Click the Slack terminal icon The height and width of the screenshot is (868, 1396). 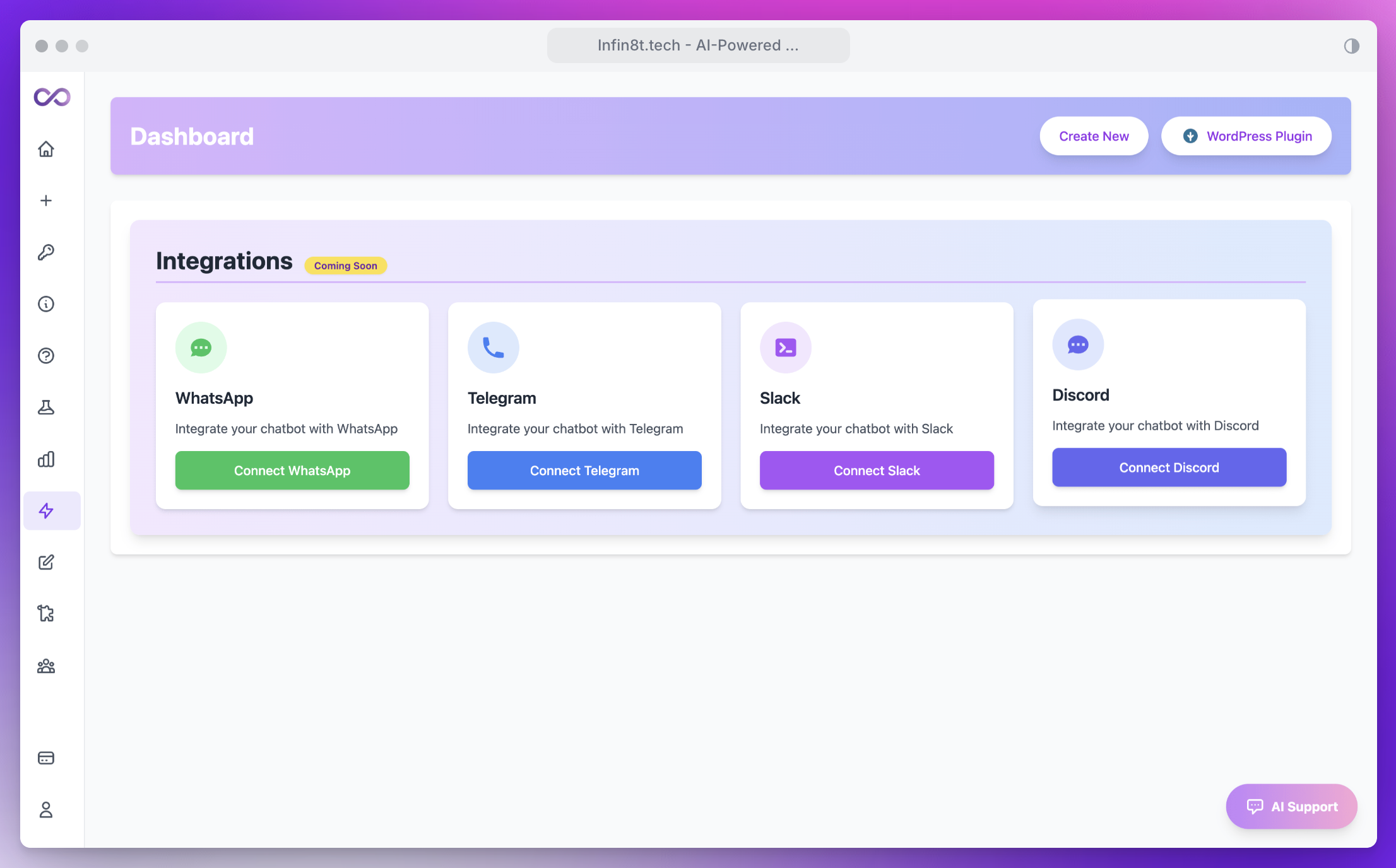click(x=785, y=348)
